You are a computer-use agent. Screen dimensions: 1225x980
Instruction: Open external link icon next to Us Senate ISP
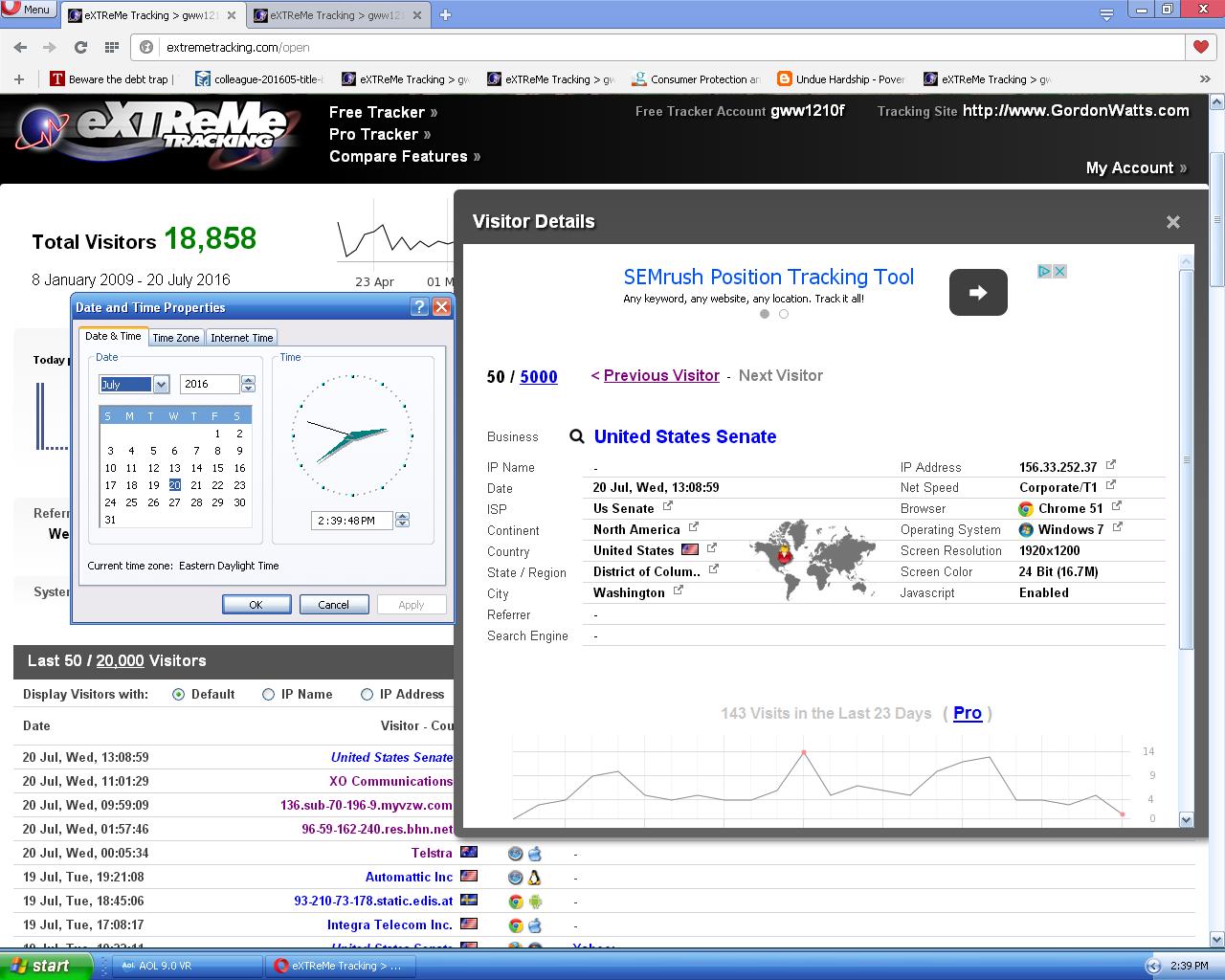[668, 506]
